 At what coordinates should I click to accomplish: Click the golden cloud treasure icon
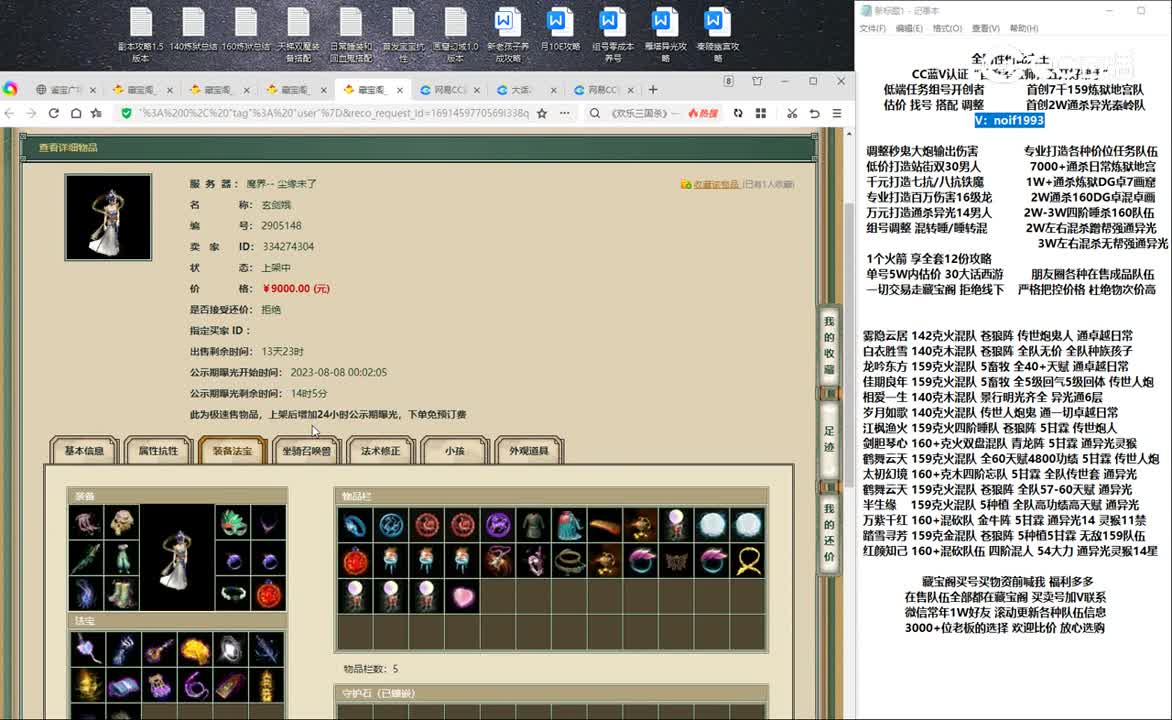point(194,650)
